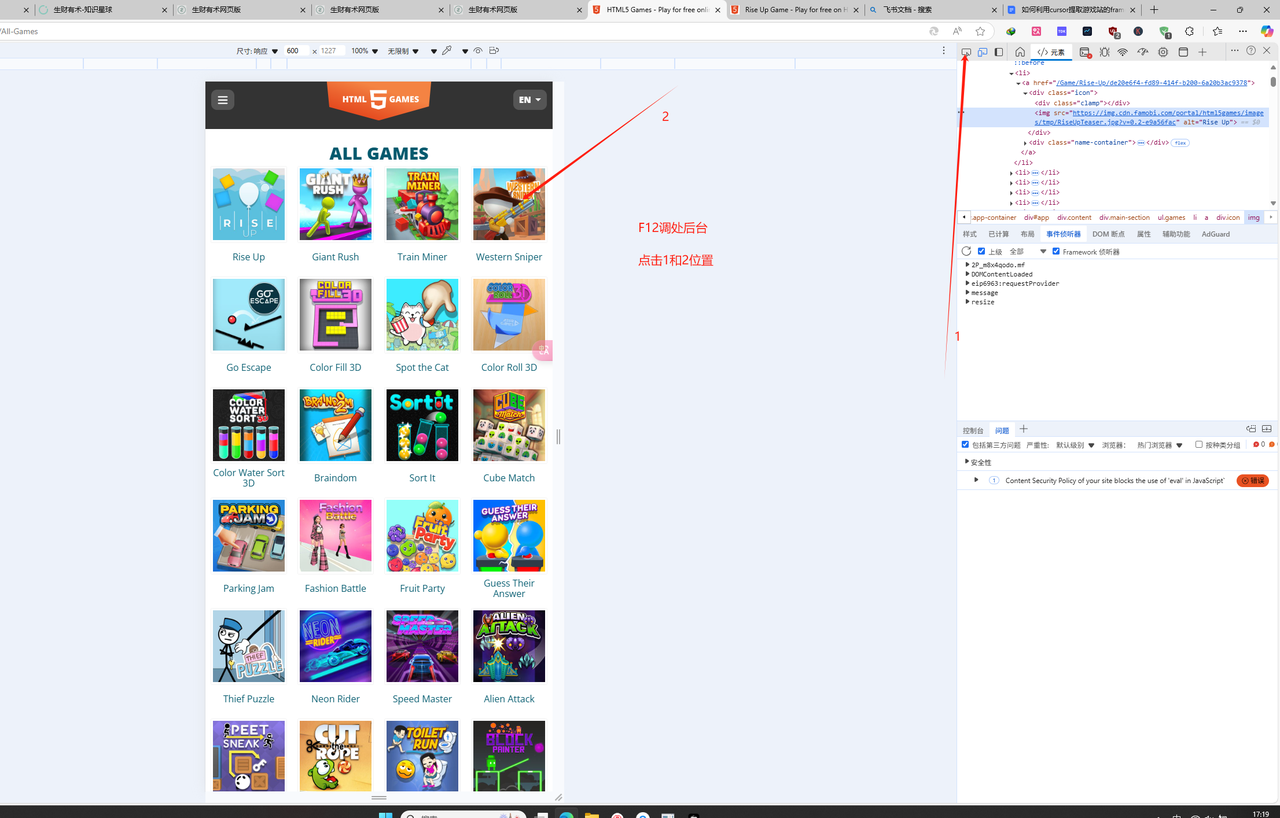Add a new DevTools tool with plus icon
The width and height of the screenshot is (1280, 818).
point(1203,52)
